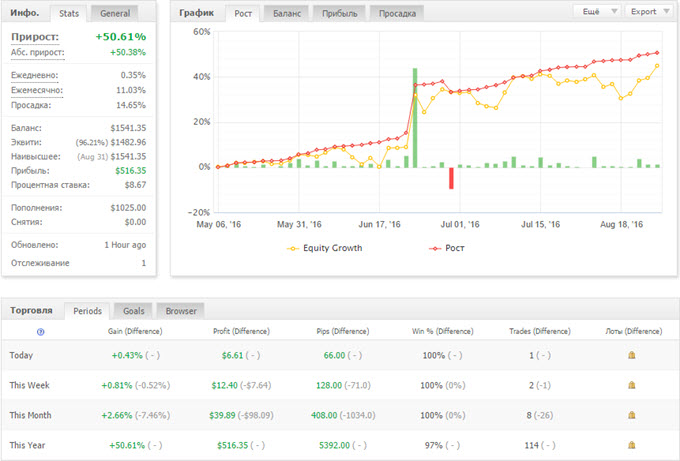The height and width of the screenshot is (461, 680).
Task: Click the Jul 01, '16 axis label
Action: point(460,224)
